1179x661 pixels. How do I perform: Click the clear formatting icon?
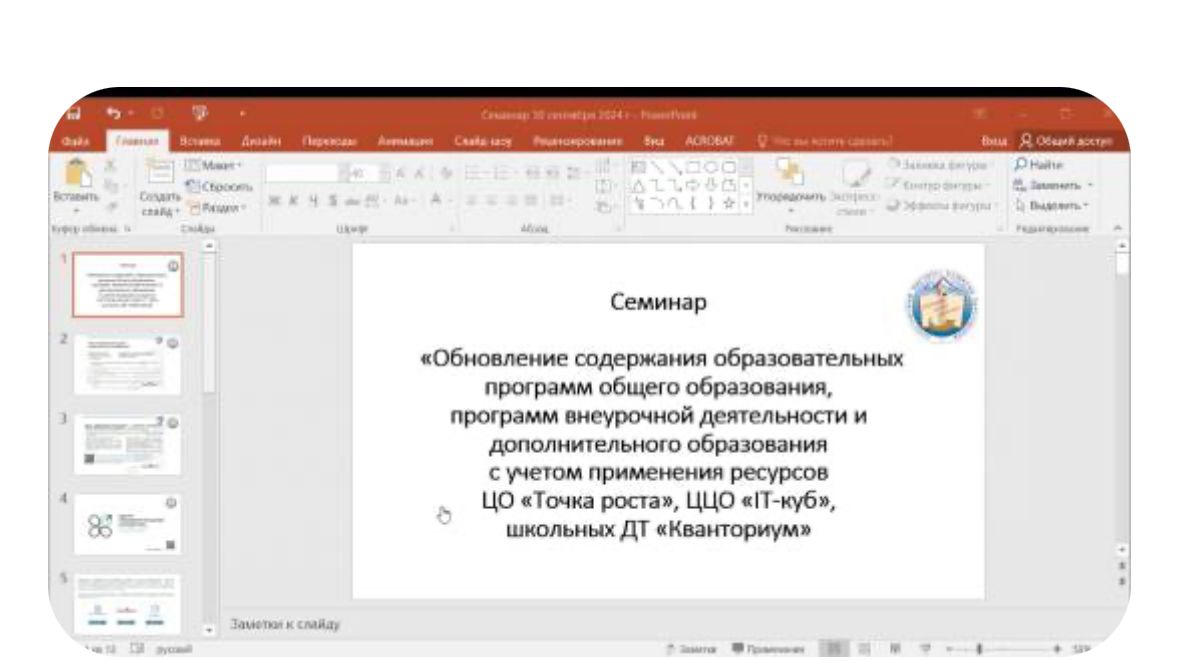pos(446,174)
